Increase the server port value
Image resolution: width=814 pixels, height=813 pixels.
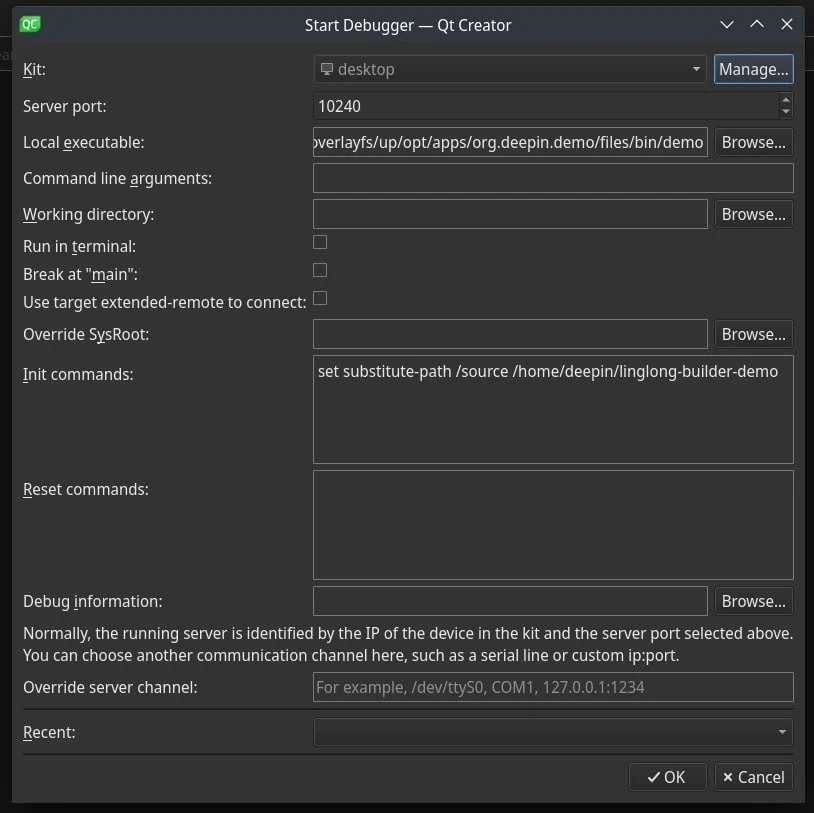pos(786,100)
